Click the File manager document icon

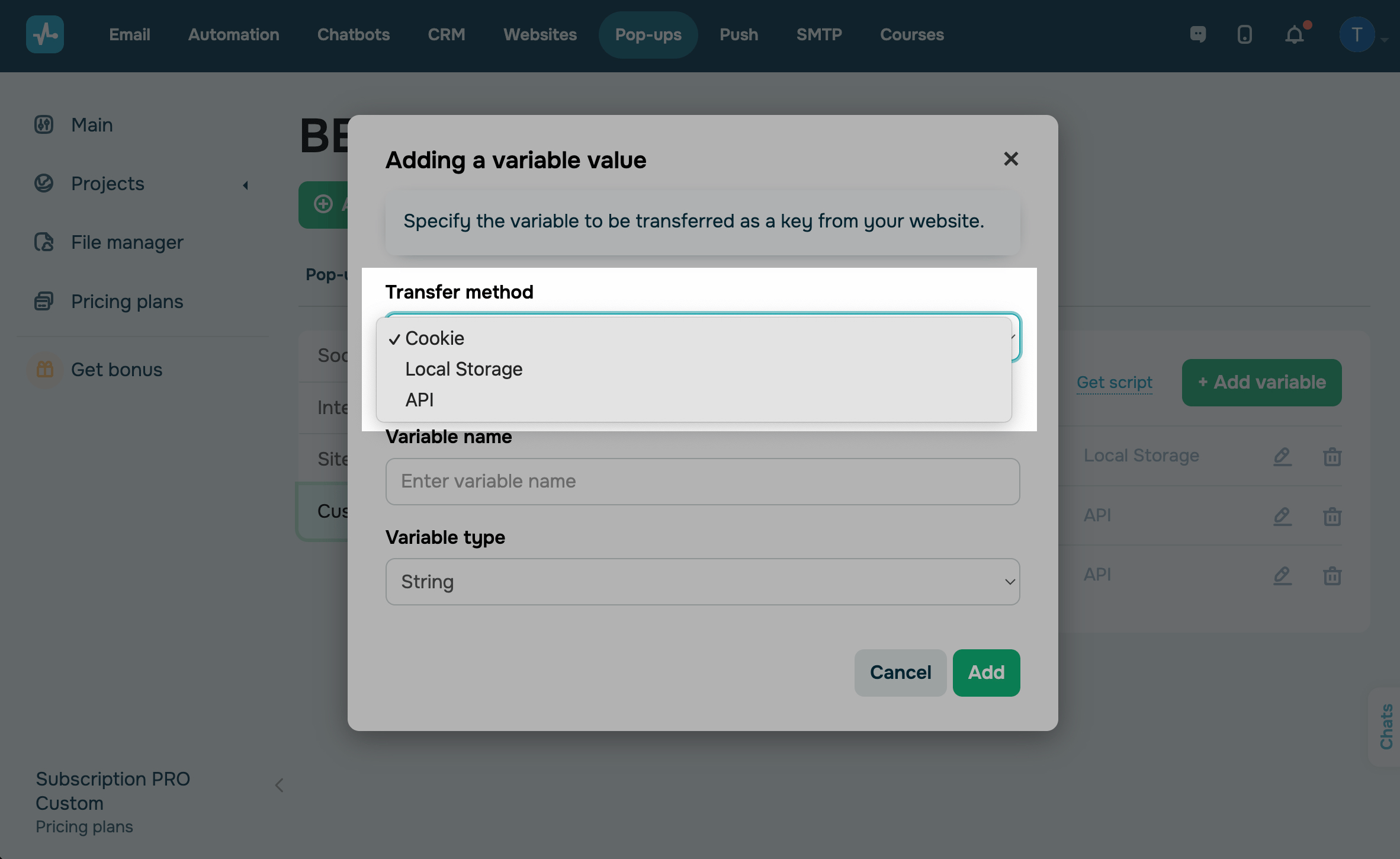click(44, 242)
